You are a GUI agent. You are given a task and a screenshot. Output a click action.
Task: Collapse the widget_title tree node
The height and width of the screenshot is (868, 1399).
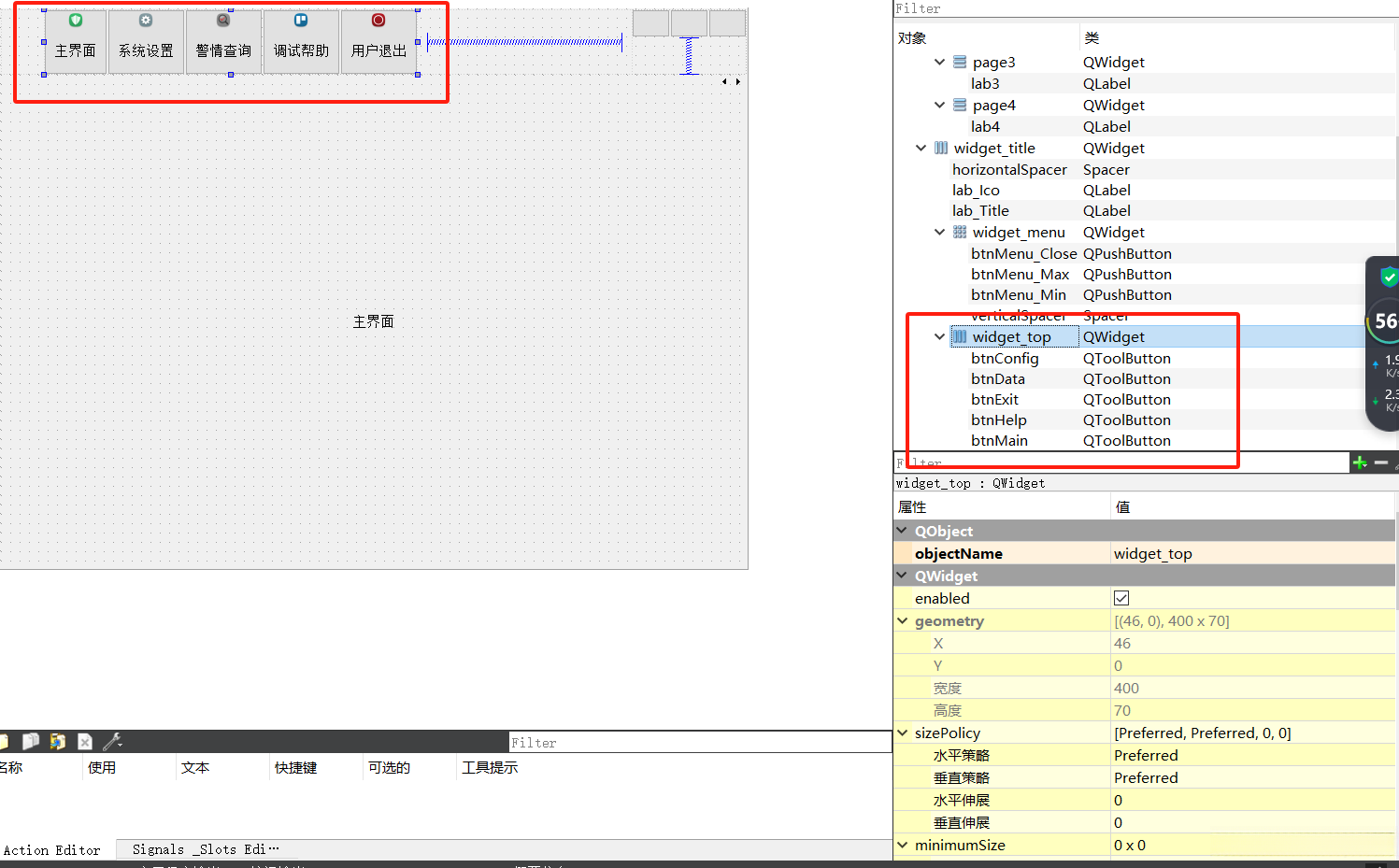pos(921,148)
